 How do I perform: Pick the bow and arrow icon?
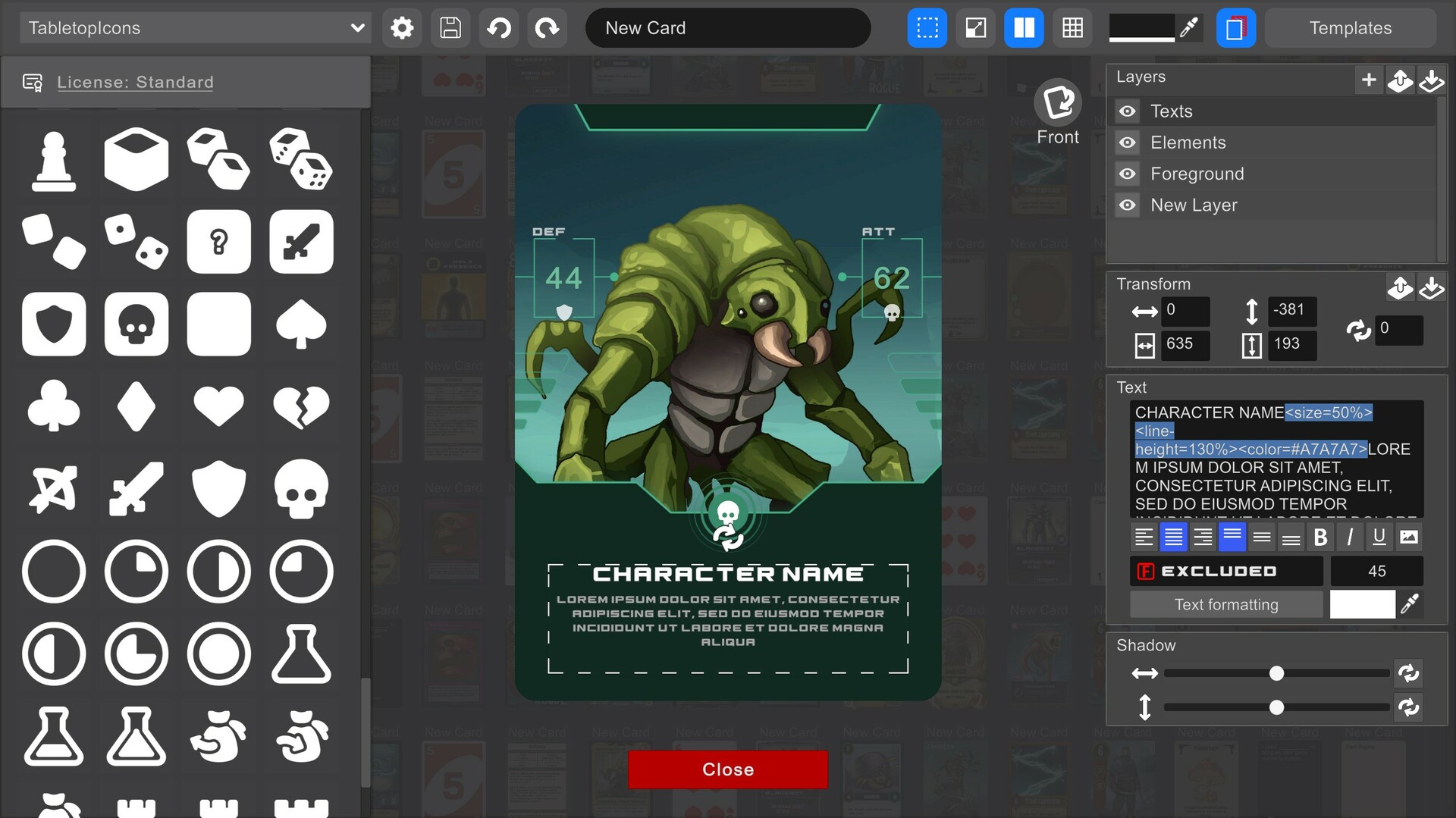[54, 489]
